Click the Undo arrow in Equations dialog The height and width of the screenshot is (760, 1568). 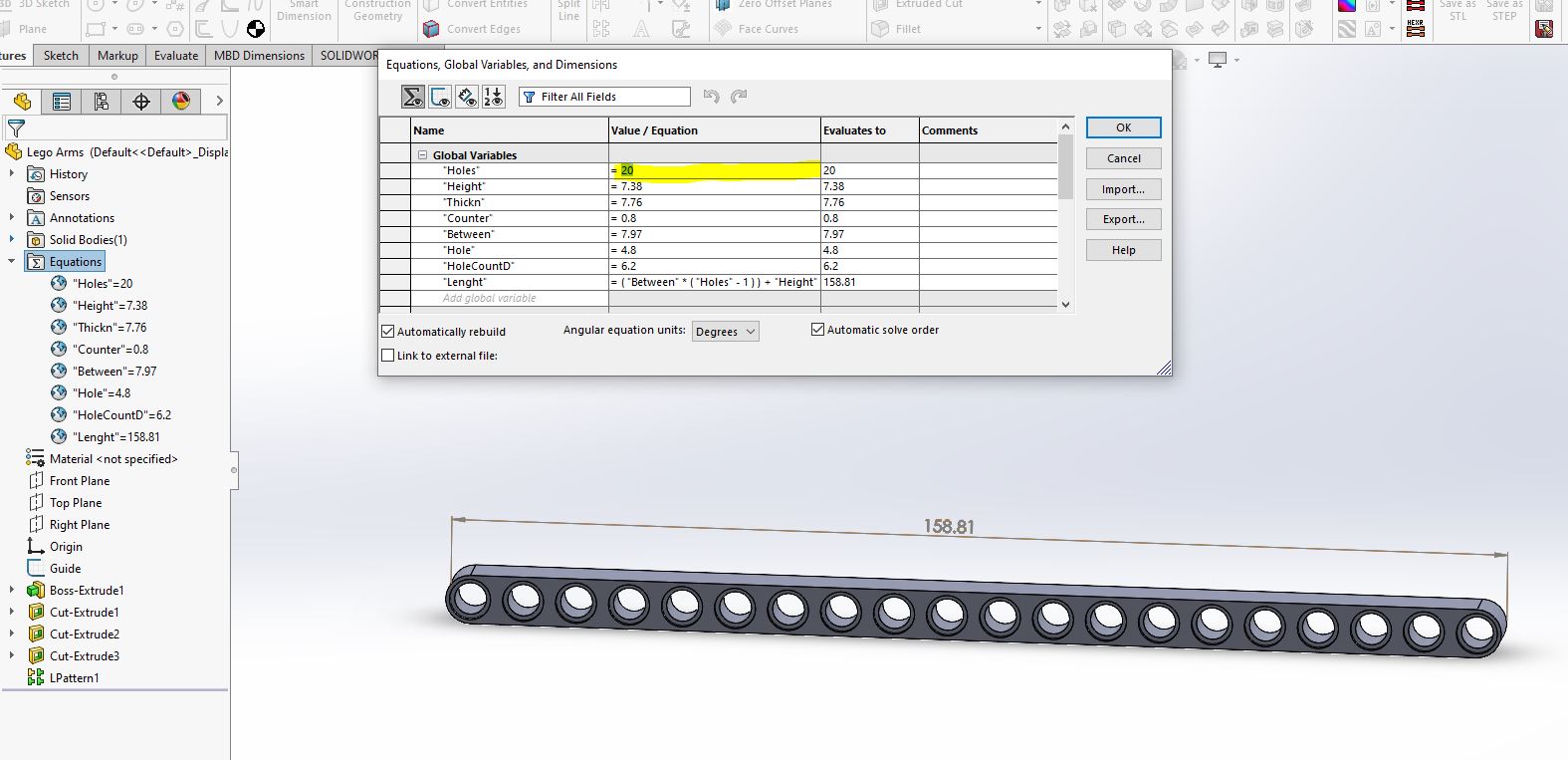pyautogui.click(x=711, y=97)
